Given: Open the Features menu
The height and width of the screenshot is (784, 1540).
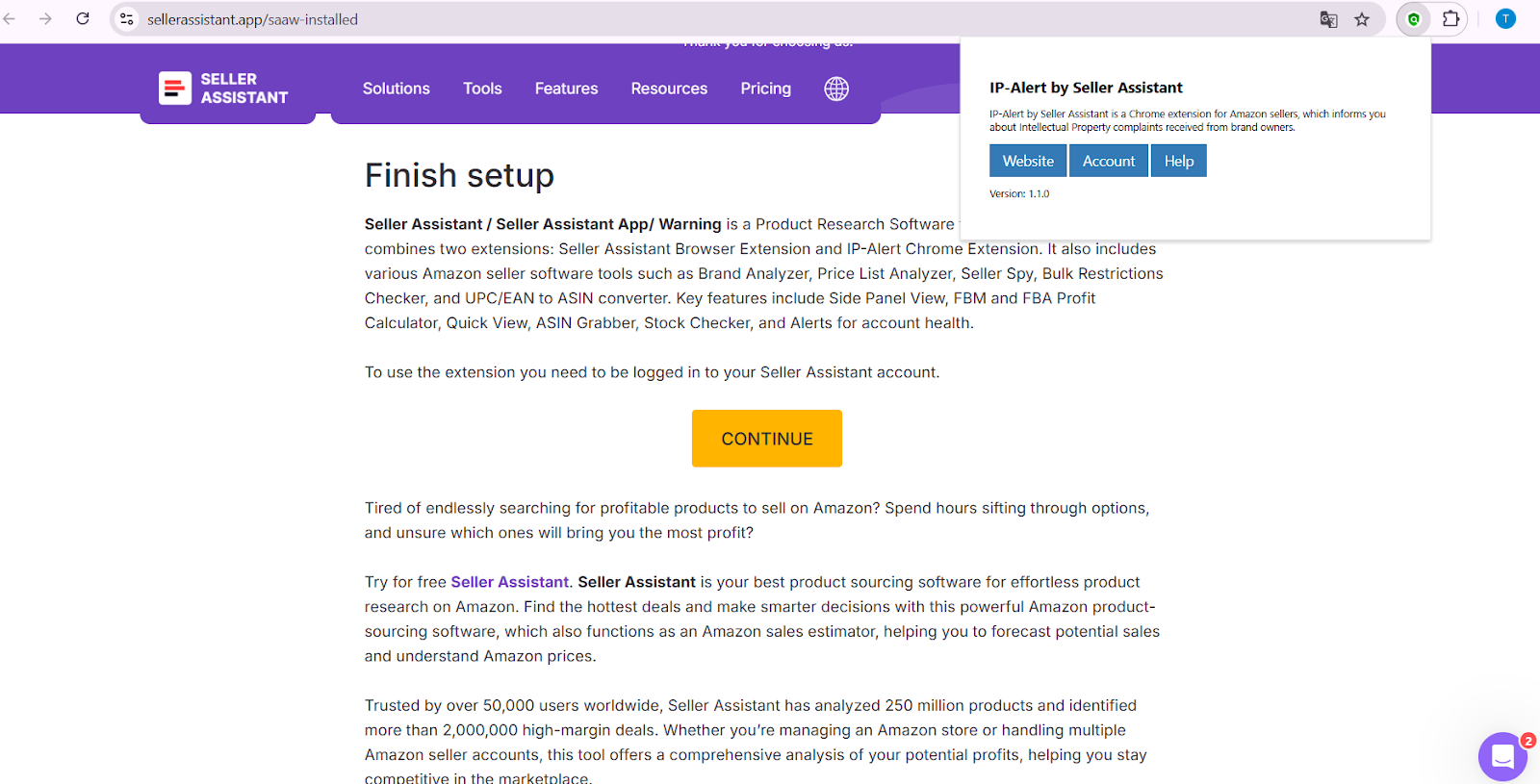Looking at the screenshot, I should coord(566,89).
